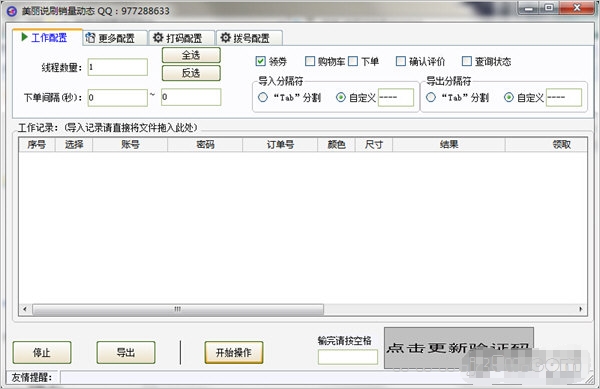Click the 账号 column header
The image size is (600, 389).
pyautogui.click(x=130, y=145)
